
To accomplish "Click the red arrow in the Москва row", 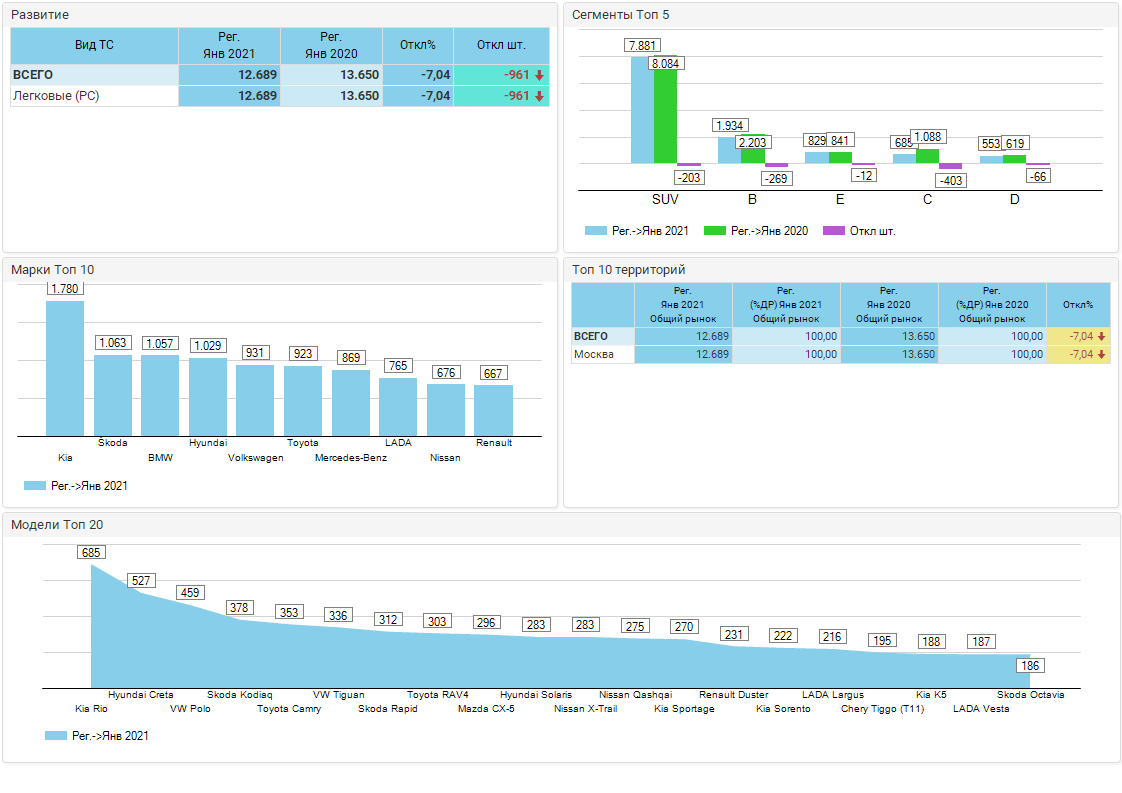I will pyautogui.click(x=1101, y=355).
